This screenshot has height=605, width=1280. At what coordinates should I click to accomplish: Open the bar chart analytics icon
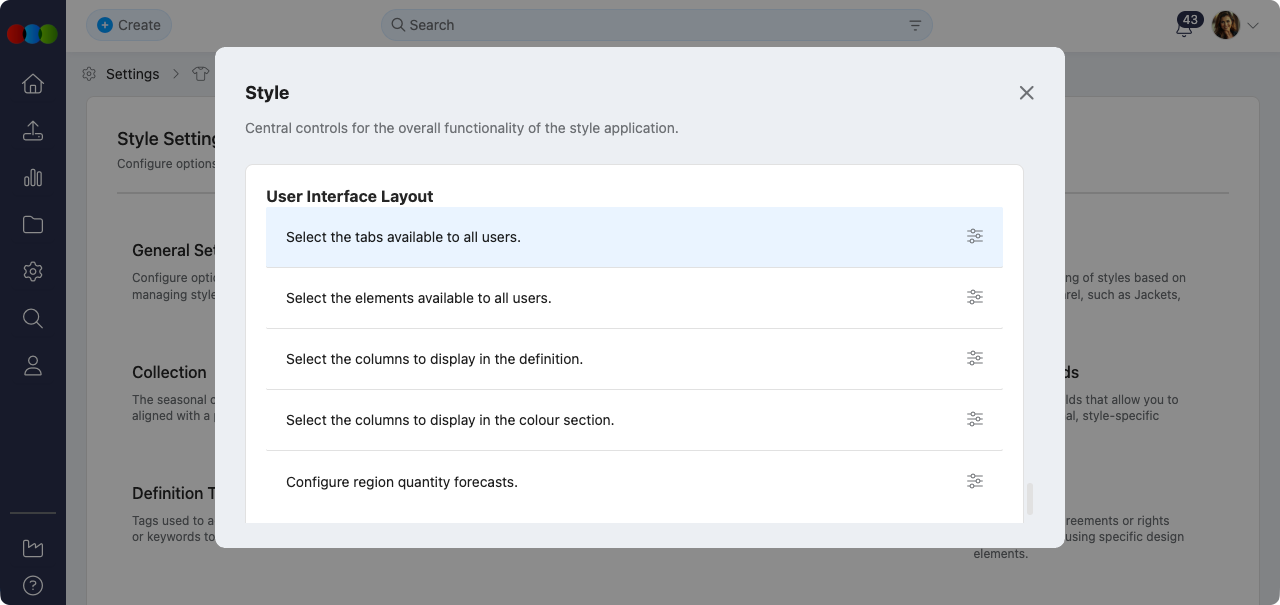[x=33, y=178]
